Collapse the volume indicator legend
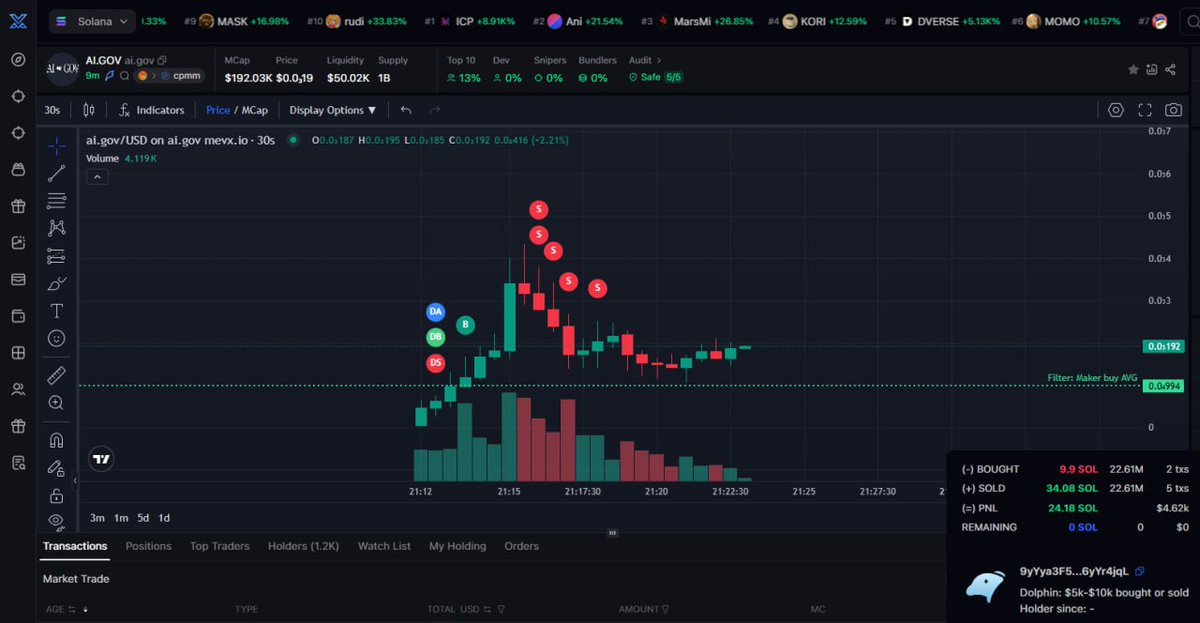This screenshot has height=623, width=1200. (x=98, y=177)
